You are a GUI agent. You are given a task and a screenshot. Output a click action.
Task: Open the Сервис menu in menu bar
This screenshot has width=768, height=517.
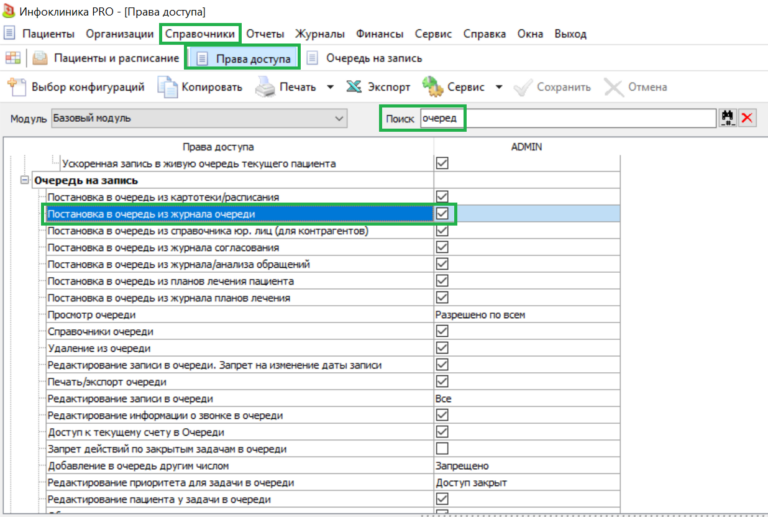(433, 34)
